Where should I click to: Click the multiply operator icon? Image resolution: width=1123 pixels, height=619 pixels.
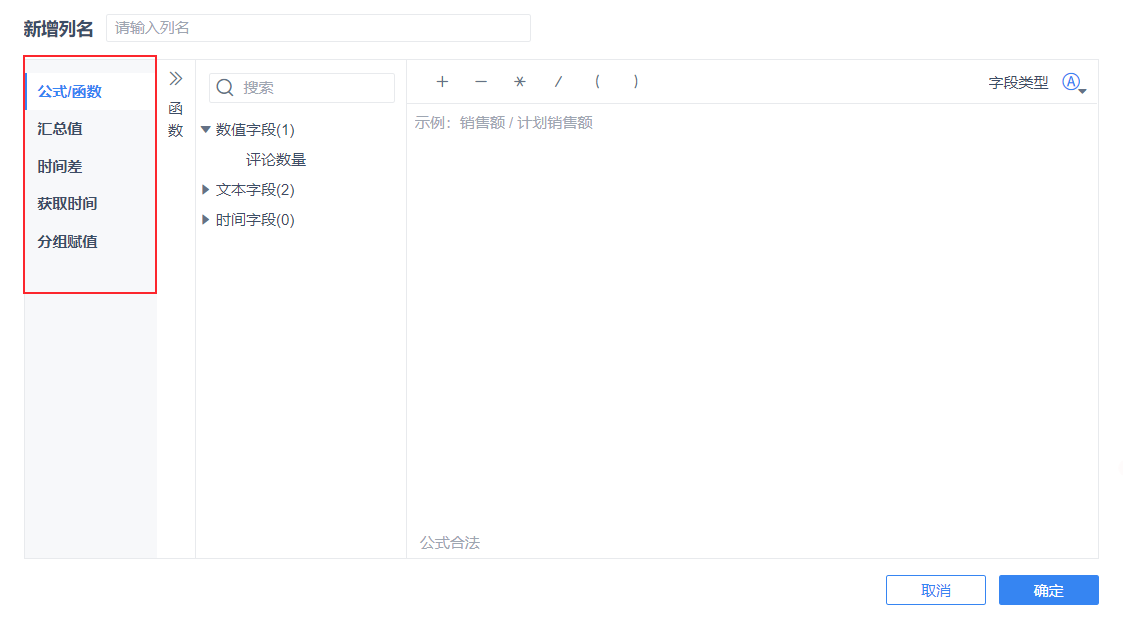pos(519,82)
